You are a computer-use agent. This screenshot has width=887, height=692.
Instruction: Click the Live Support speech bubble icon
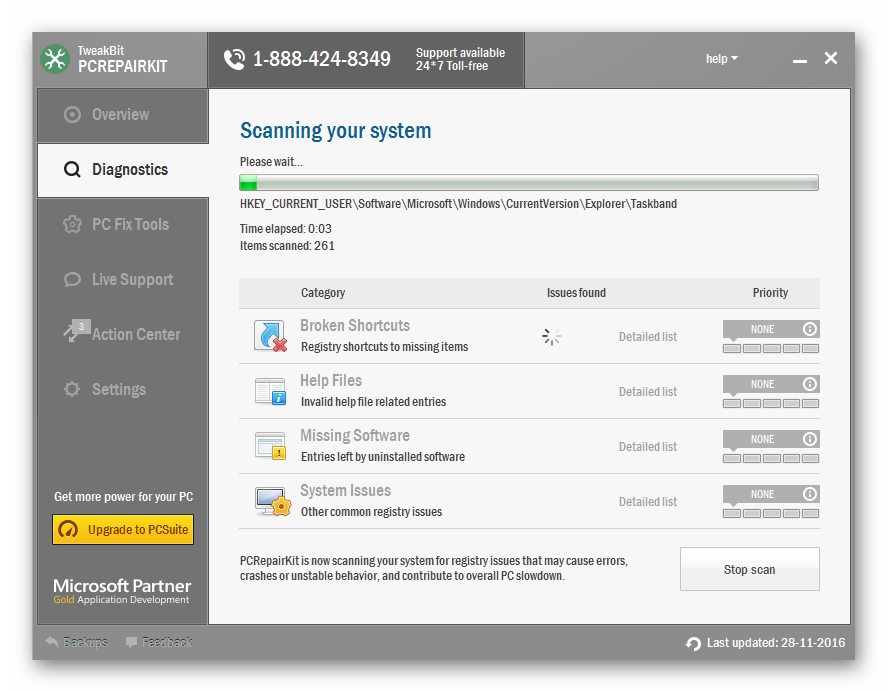pyautogui.click(x=72, y=280)
